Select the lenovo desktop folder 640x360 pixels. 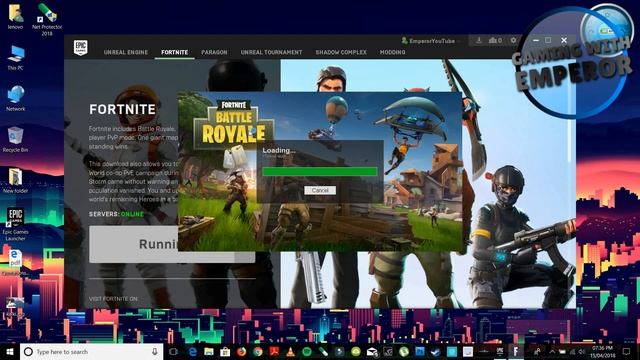tap(15, 17)
